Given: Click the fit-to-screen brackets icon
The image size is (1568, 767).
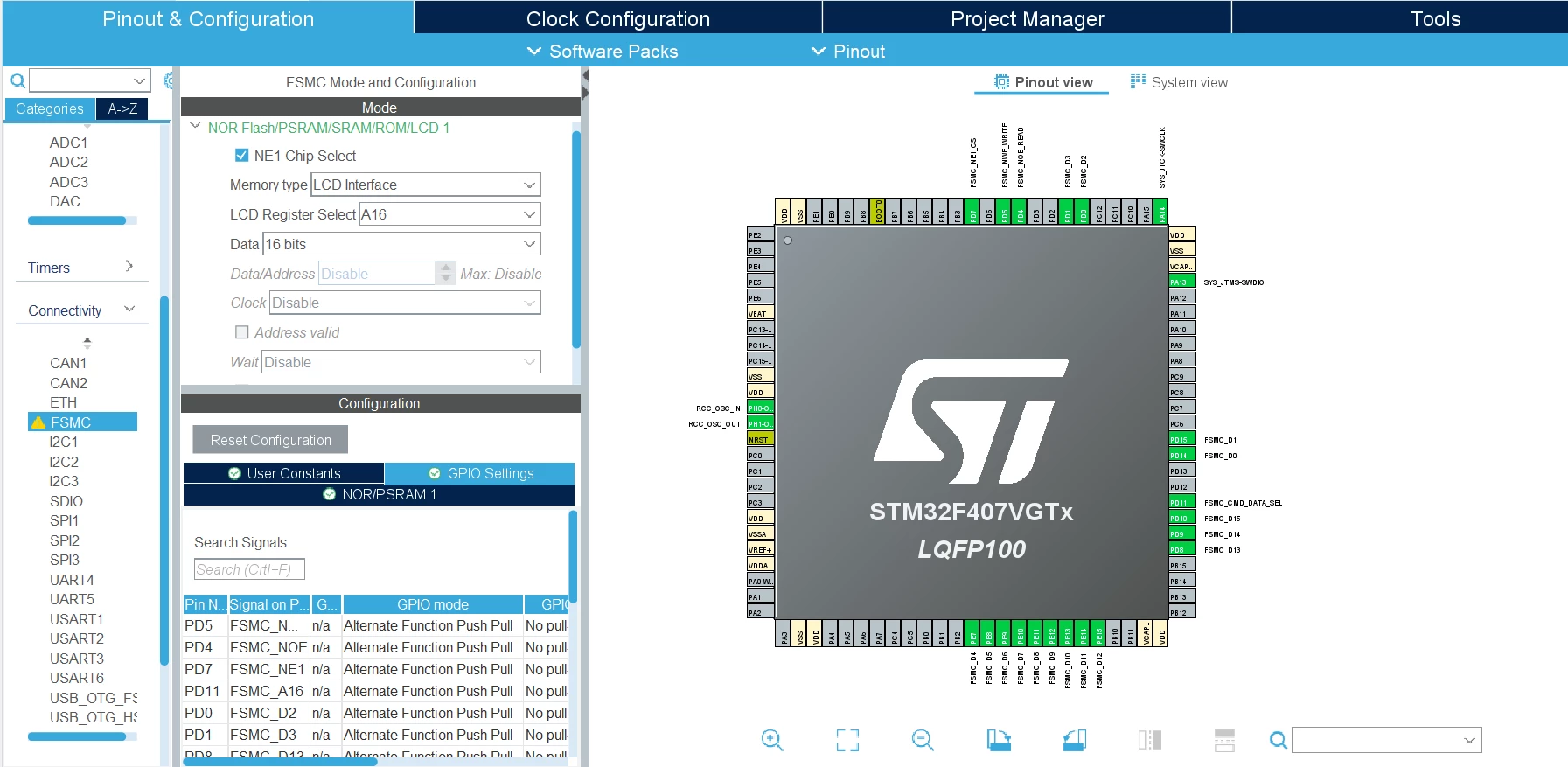Looking at the screenshot, I should tap(847, 740).
